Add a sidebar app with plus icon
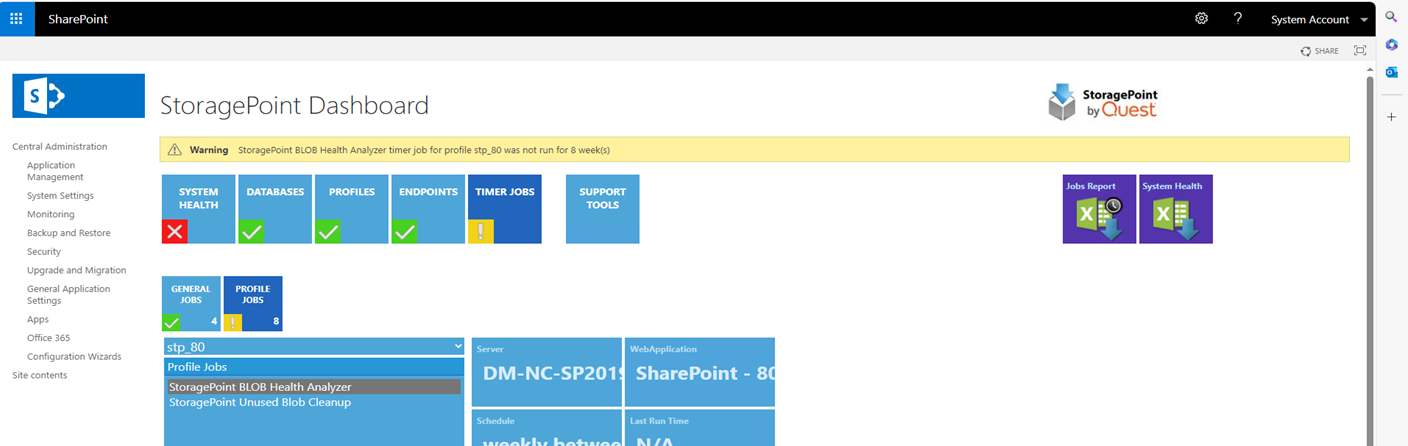This screenshot has height=446, width=1408. tap(1391, 117)
